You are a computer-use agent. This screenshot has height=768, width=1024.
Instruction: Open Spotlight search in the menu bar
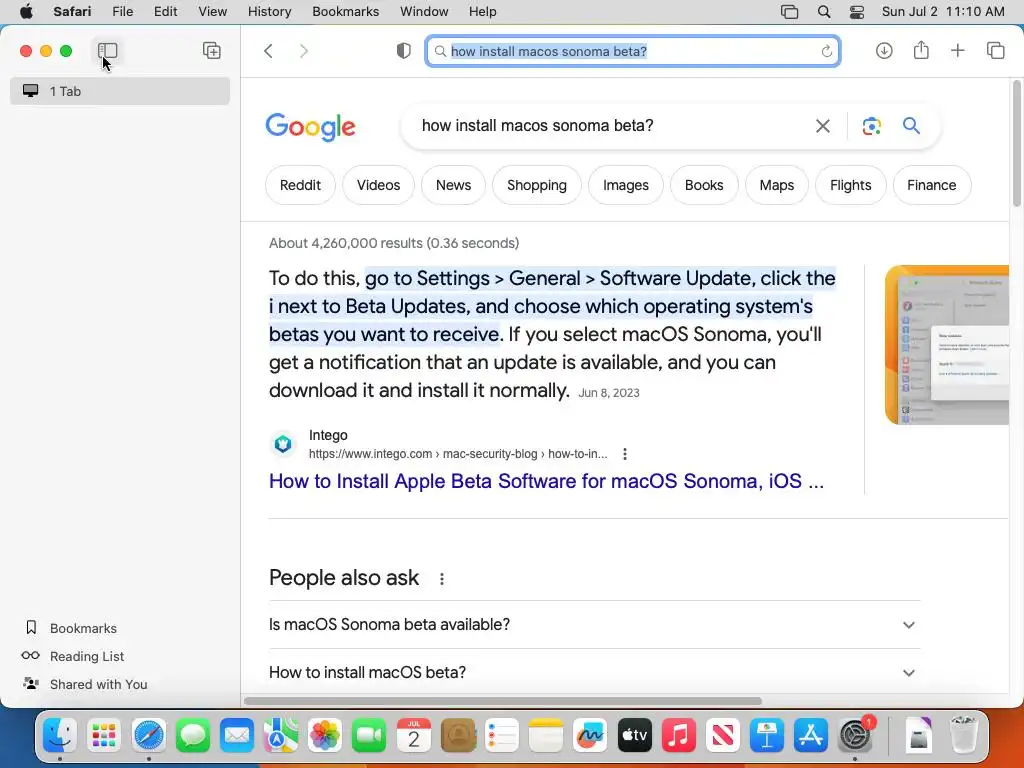point(824,12)
